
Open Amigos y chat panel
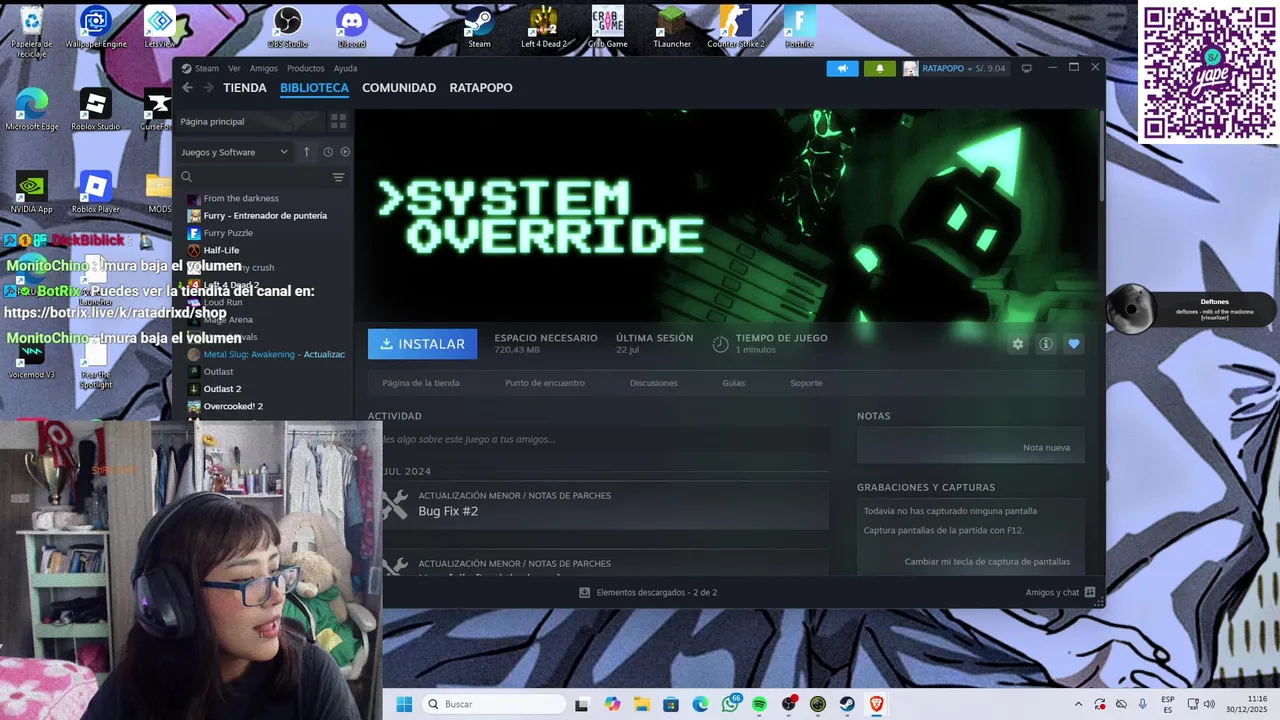(x=1060, y=592)
